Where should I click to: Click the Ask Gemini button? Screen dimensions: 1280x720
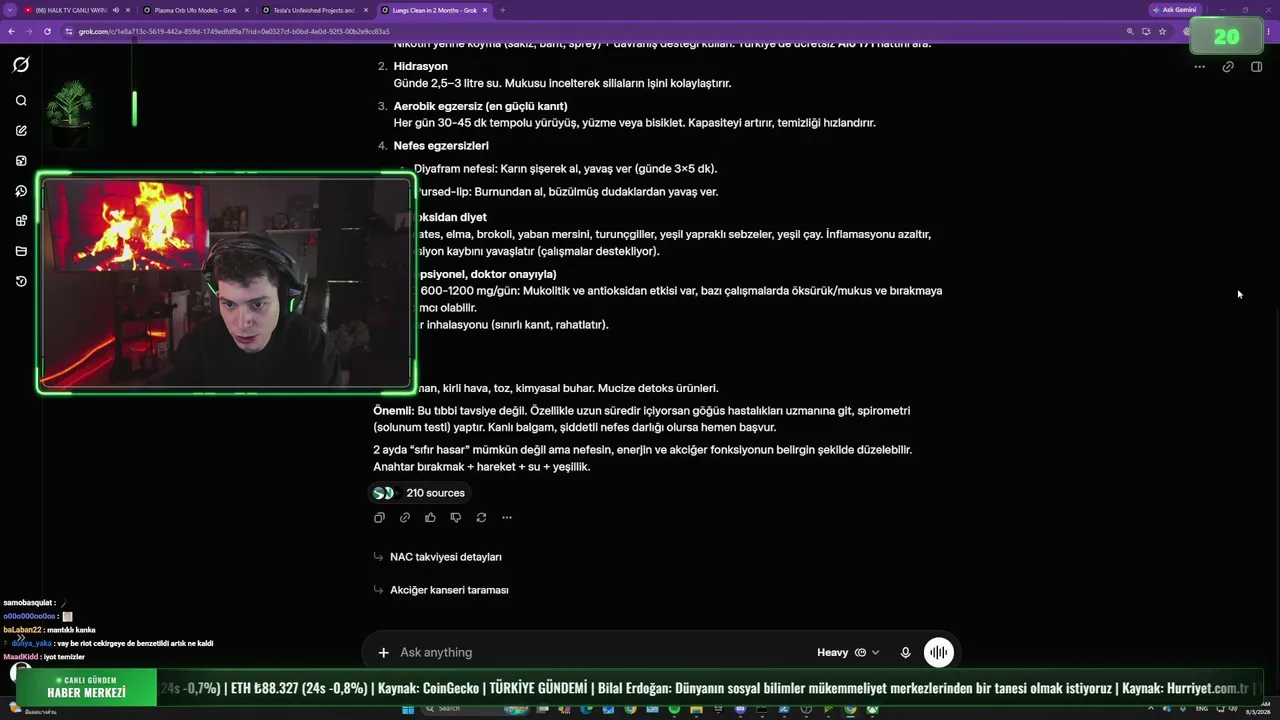coord(1175,10)
